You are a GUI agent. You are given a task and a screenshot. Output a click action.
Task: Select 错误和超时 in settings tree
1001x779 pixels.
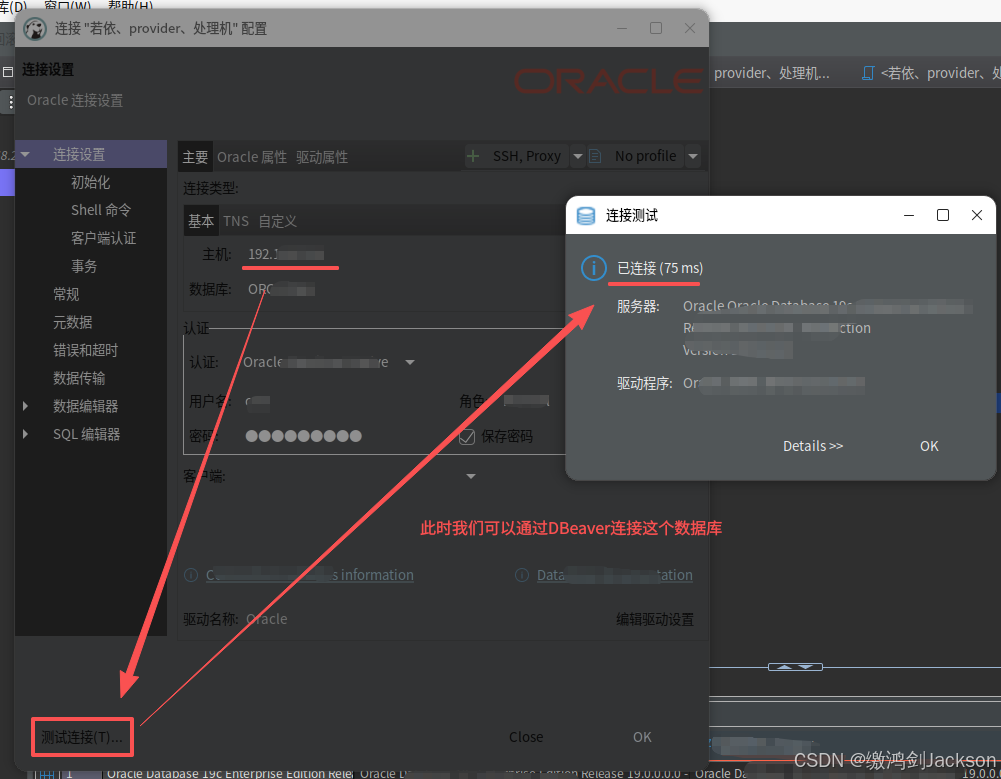(x=86, y=351)
